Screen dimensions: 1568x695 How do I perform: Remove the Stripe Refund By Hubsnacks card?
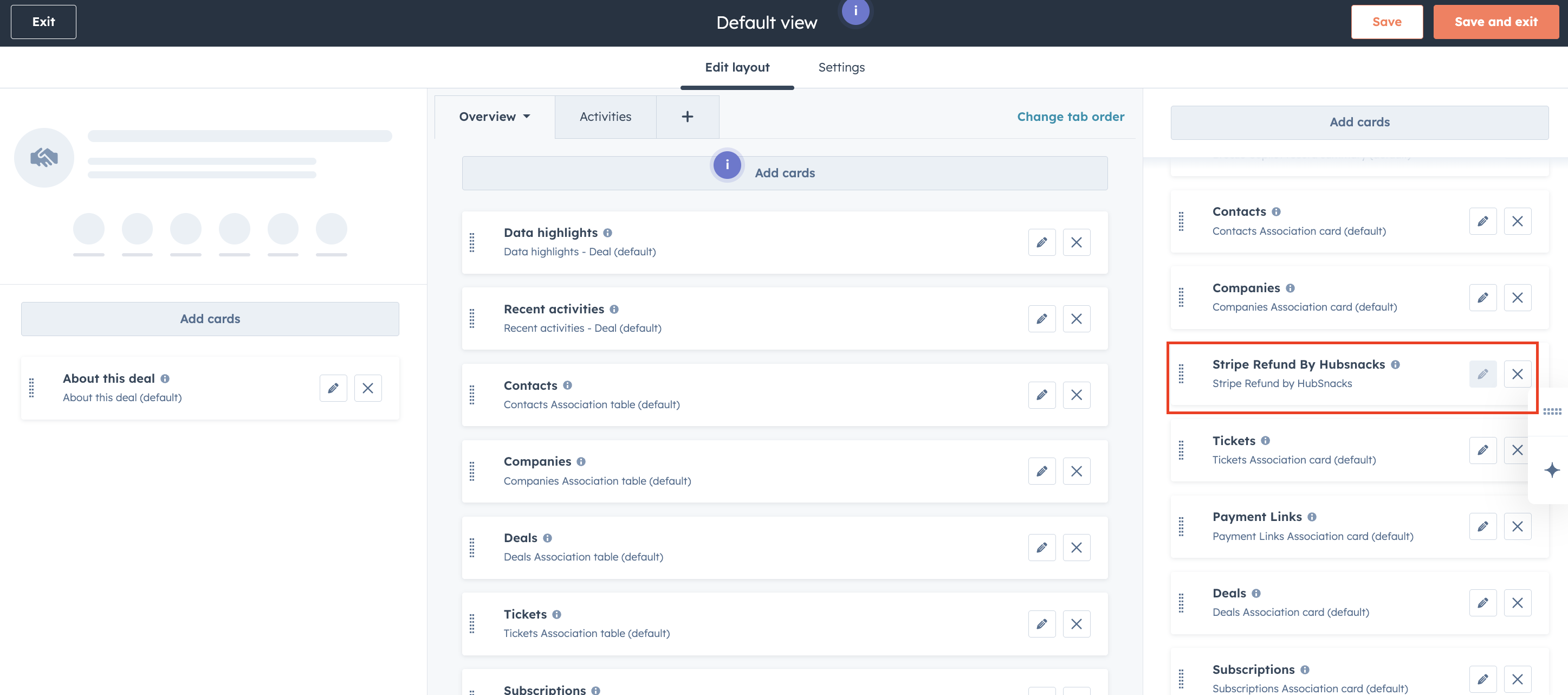tap(1517, 374)
